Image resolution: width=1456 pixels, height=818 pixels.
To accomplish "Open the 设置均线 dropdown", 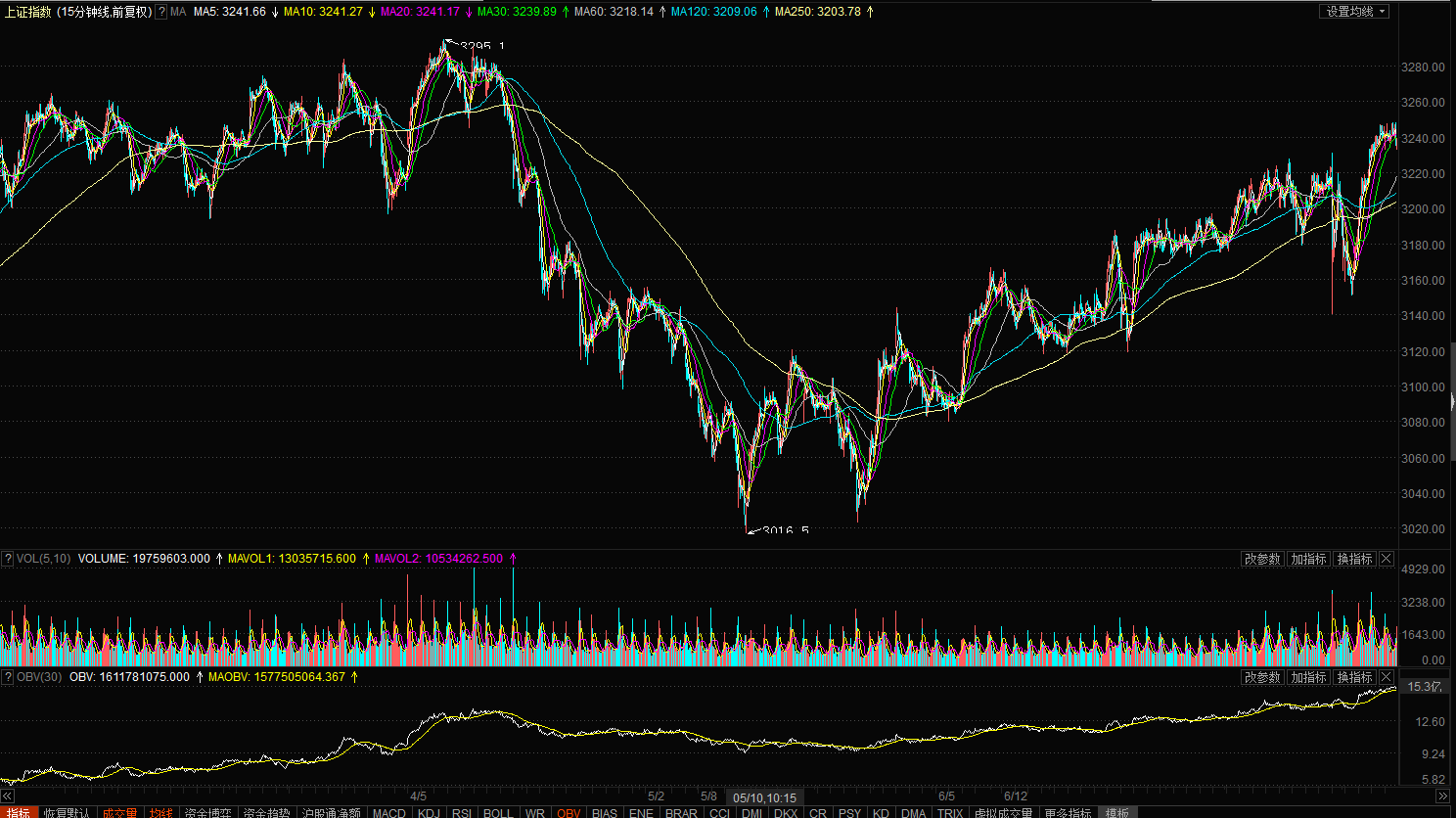I will pos(1354,12).
